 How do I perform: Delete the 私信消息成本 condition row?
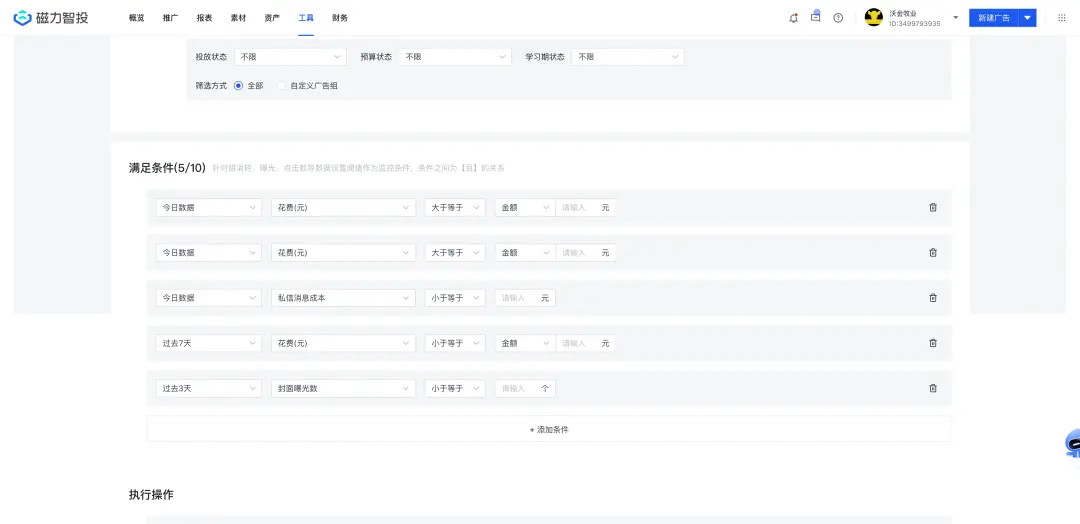pyautogui.click(x=933, y=298)
